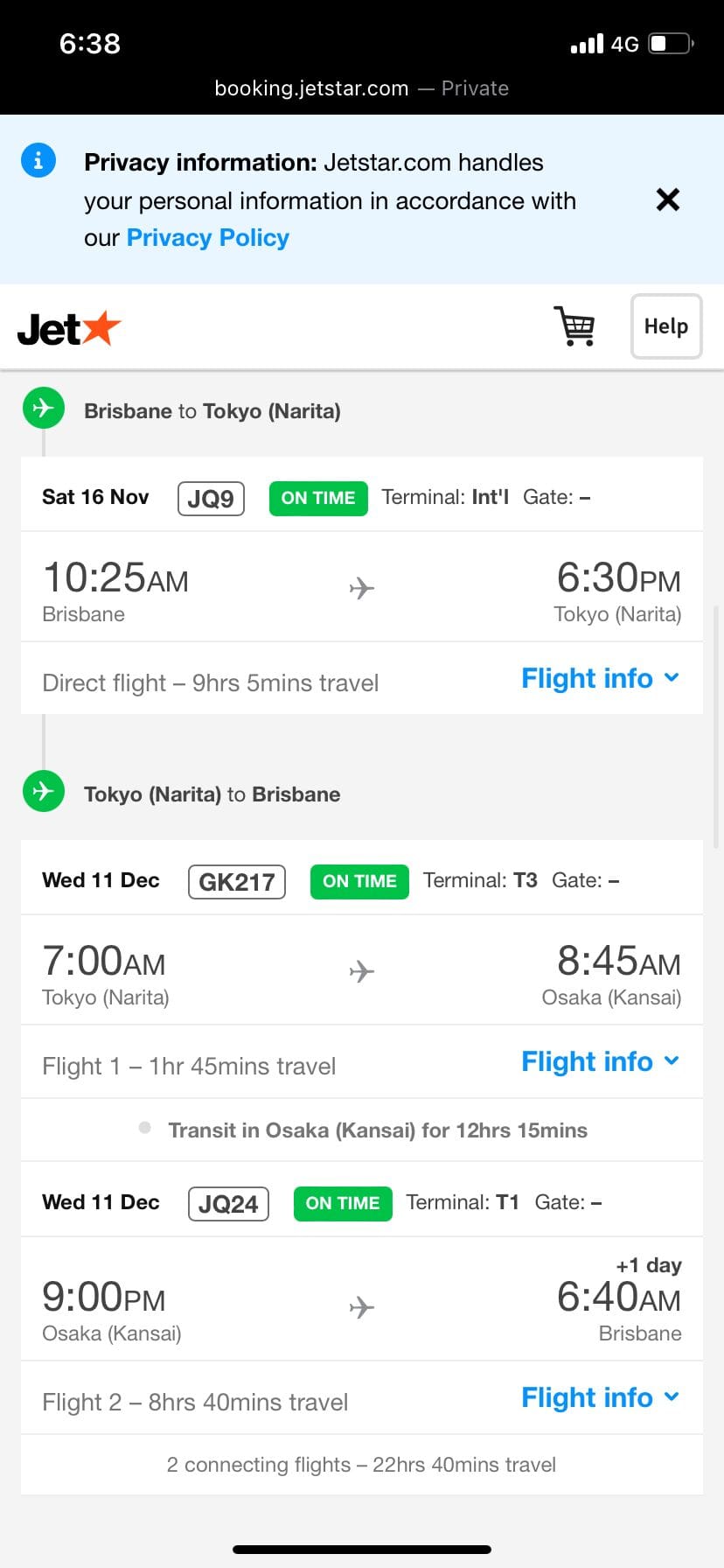Open the Privacy Policy link
The width and height of the screenshot is (724, 1568).
(208, 238)
